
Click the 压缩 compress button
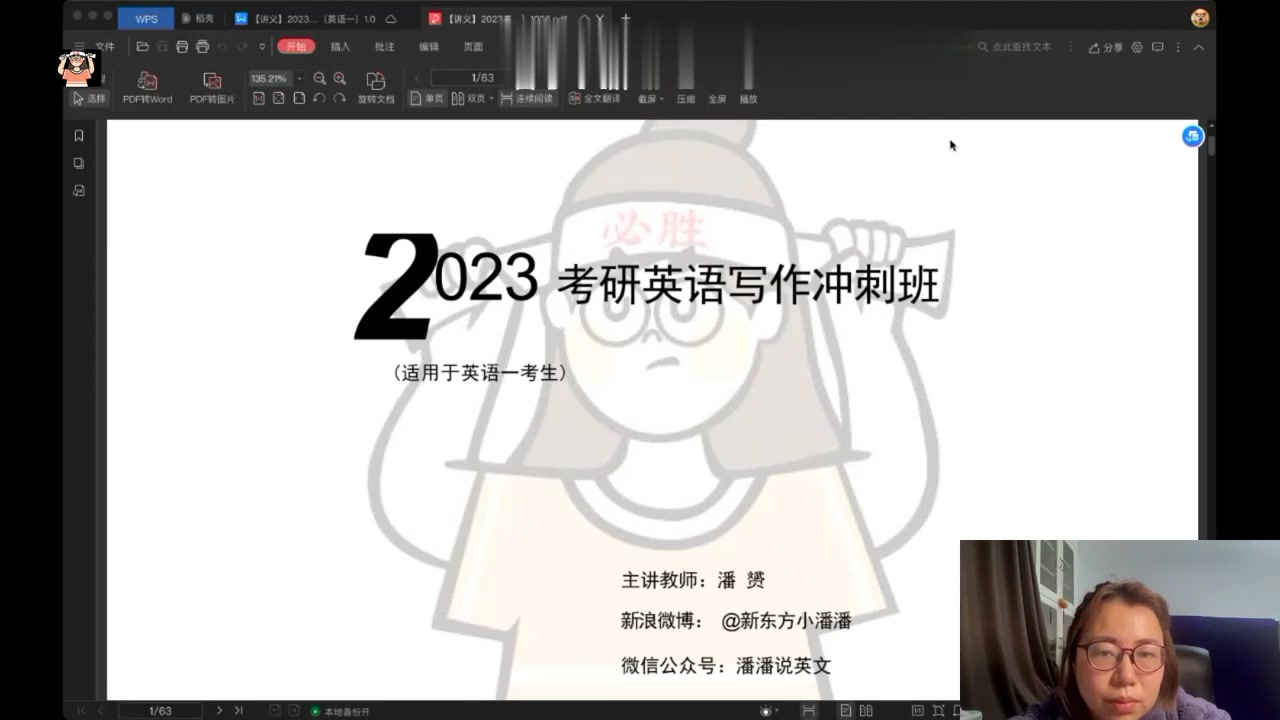(x=686, y=99)
